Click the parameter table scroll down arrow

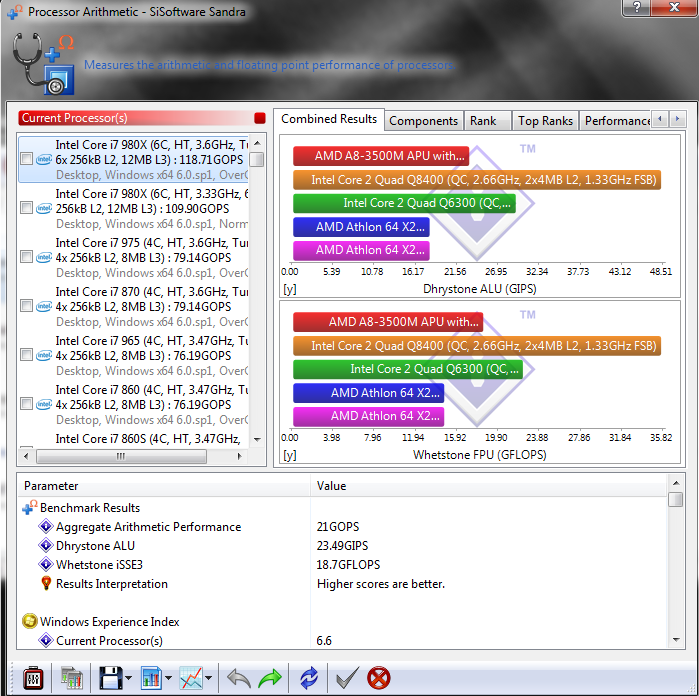click(x=676, y=640)
